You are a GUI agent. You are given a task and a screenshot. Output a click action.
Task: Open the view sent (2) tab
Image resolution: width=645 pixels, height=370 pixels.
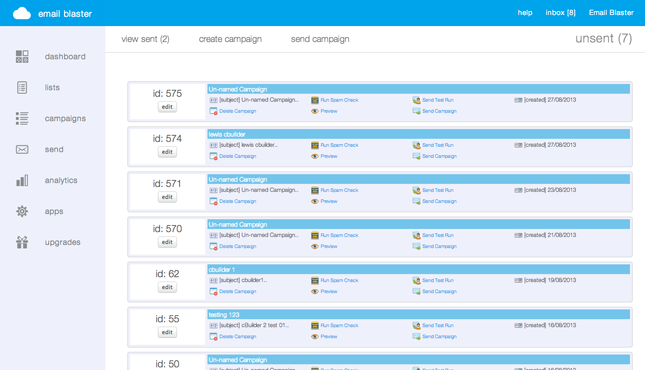(145, 39)
